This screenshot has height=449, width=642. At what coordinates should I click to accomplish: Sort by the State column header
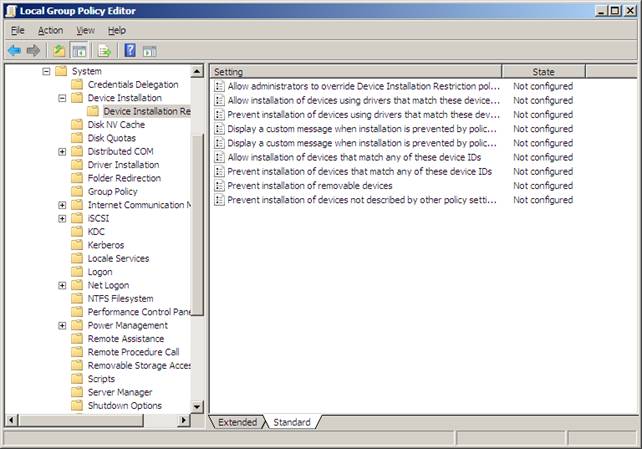tap(543, 72)
